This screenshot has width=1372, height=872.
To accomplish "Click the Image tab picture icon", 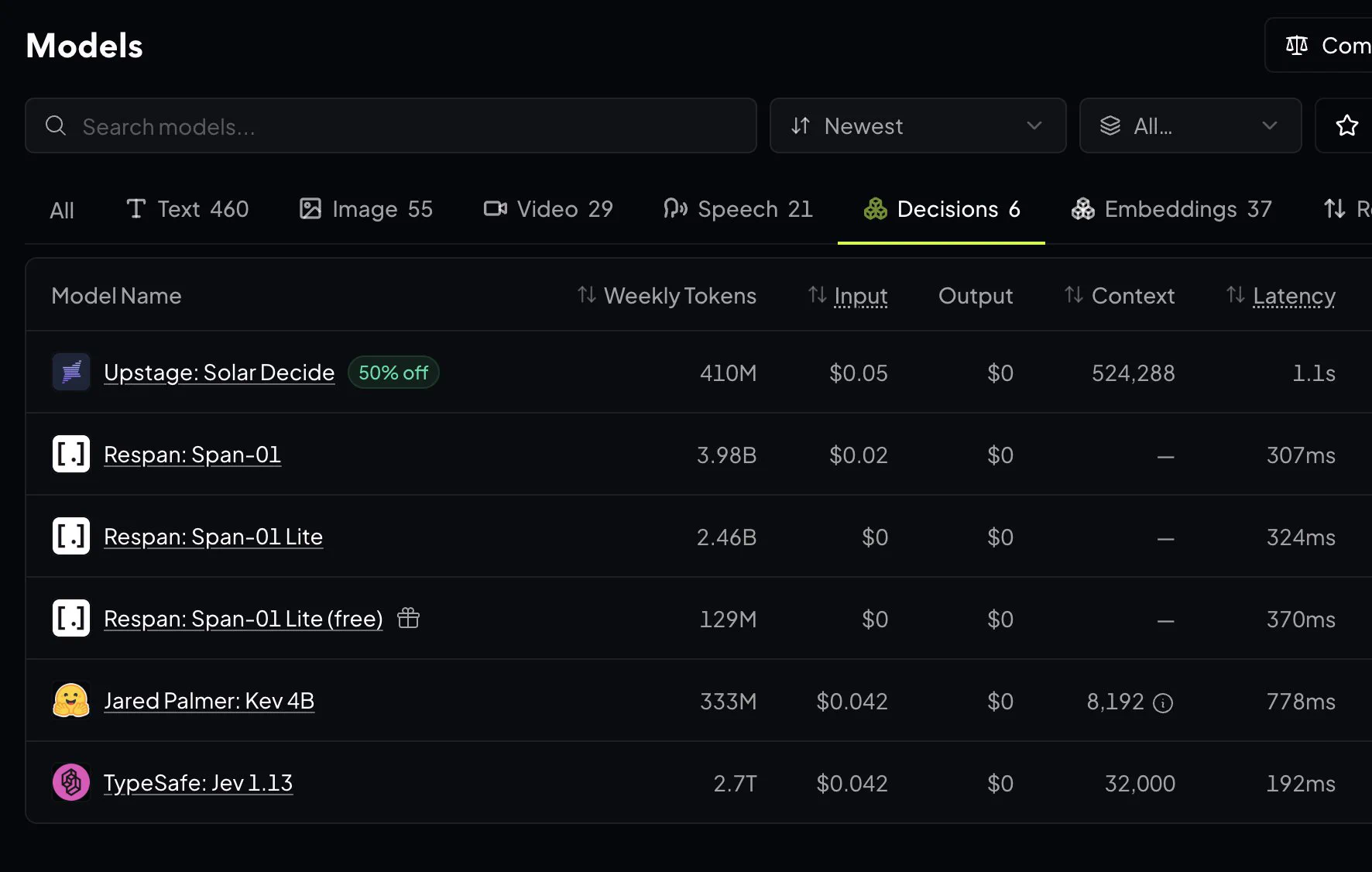I will click(310, 208).
